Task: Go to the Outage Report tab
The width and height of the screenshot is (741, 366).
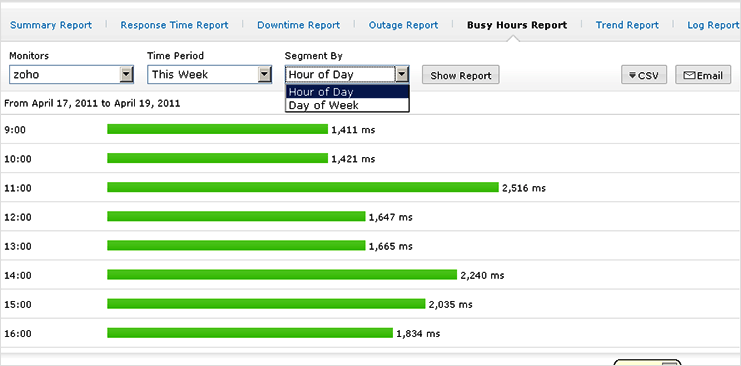Action: [x=403, y=25]
